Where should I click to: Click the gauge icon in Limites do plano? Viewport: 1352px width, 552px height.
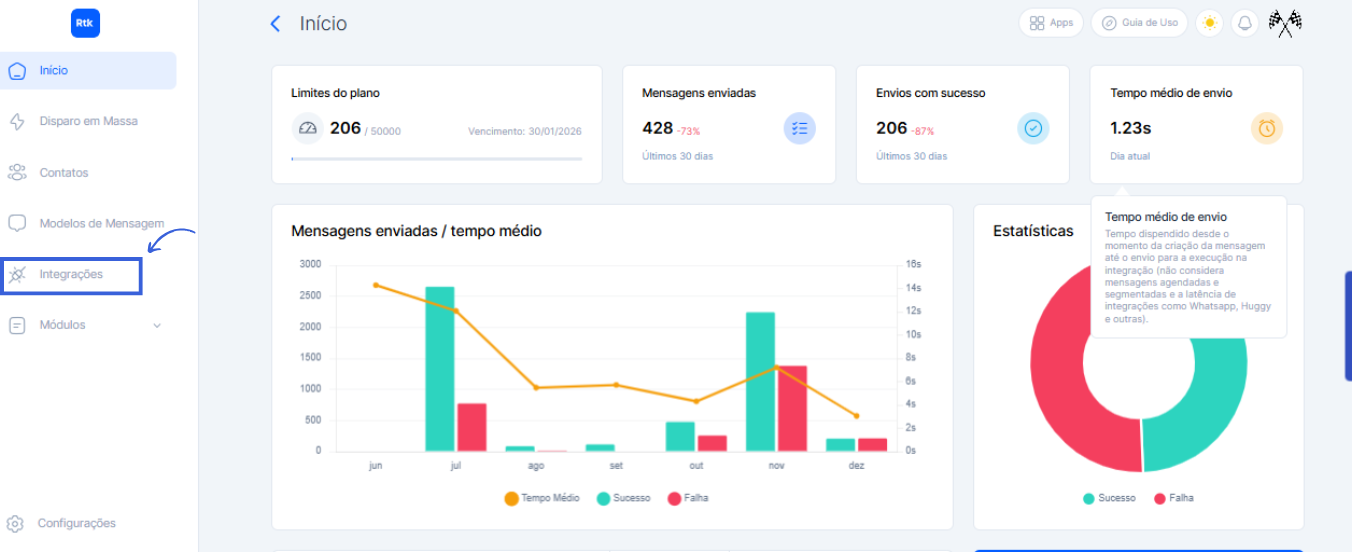307,128
